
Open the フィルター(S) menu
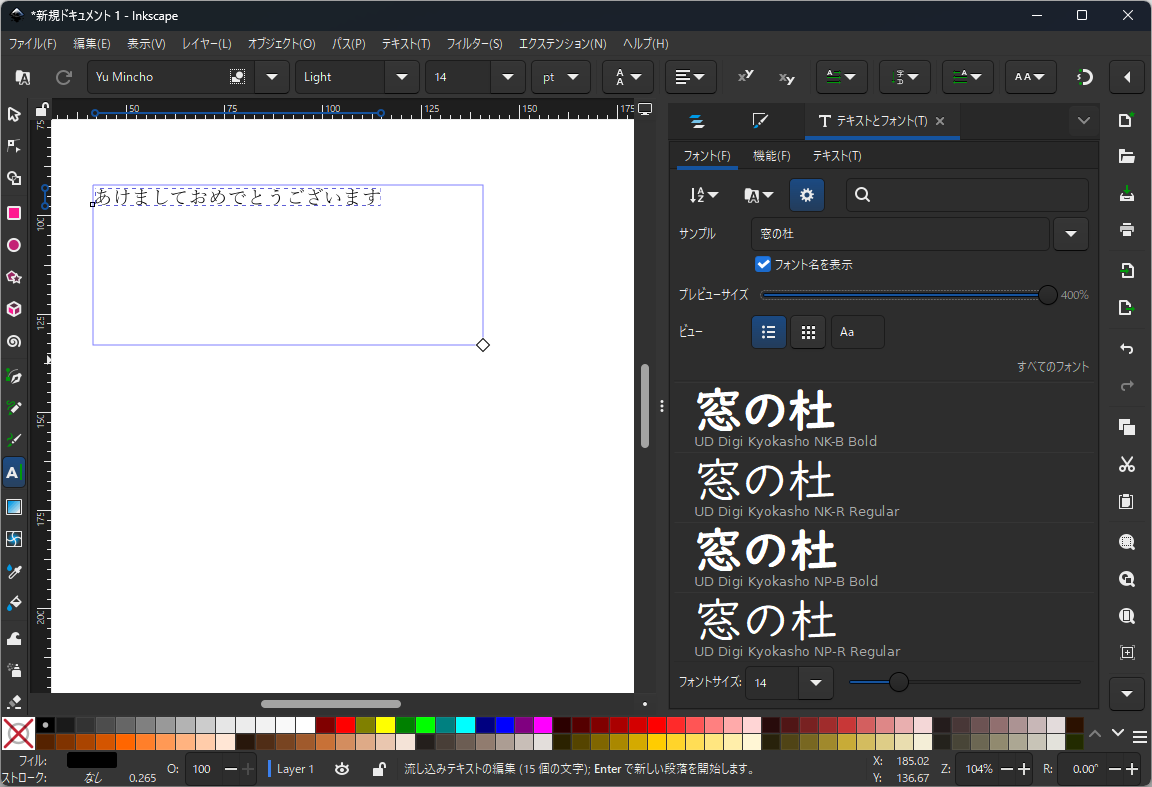475,43
